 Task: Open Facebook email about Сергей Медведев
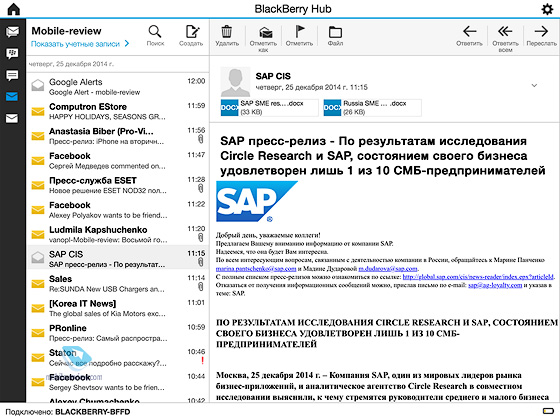[x=118, y=160]
